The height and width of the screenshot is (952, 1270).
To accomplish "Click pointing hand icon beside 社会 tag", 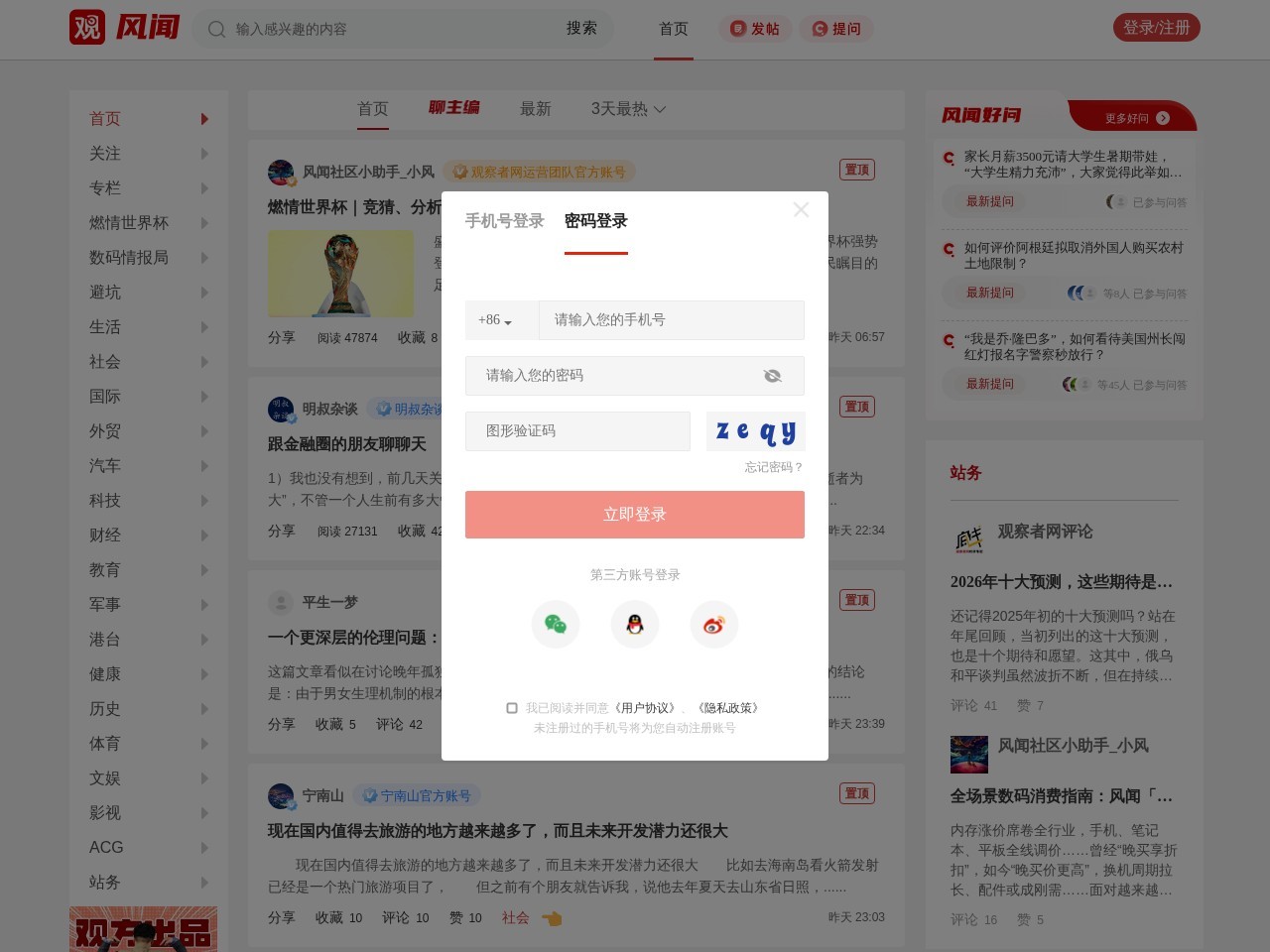I will coord(552,918).
